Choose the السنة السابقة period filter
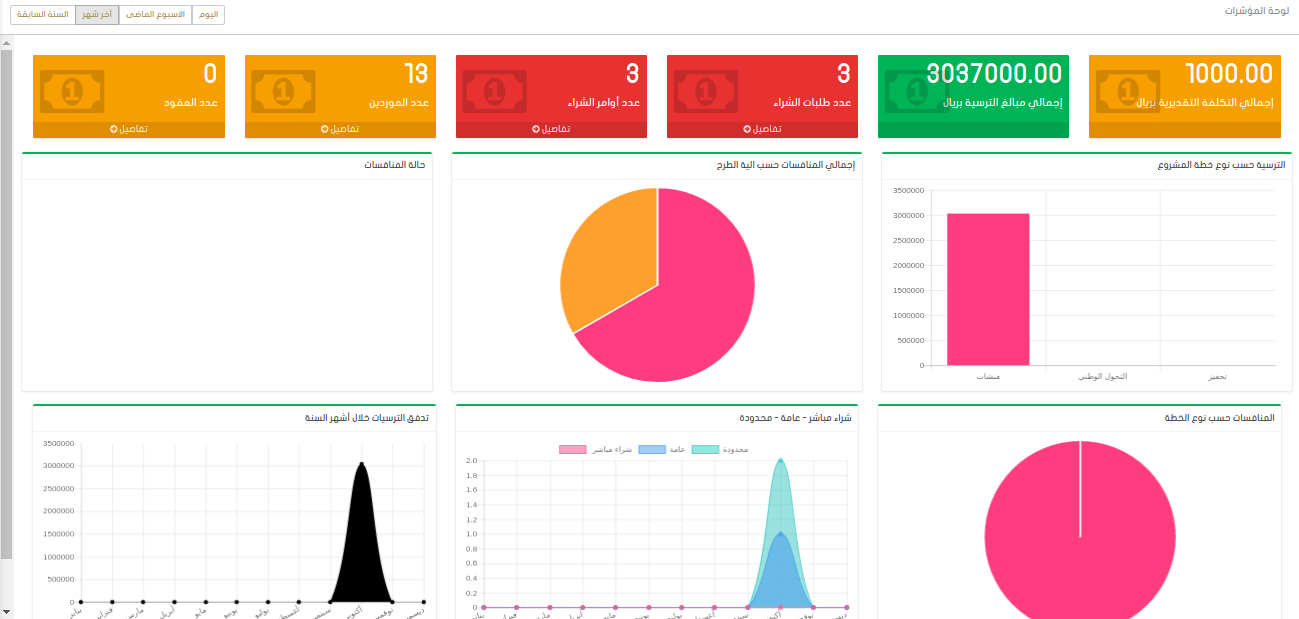This screenshot has width=1299, height=619. (43, 15)
